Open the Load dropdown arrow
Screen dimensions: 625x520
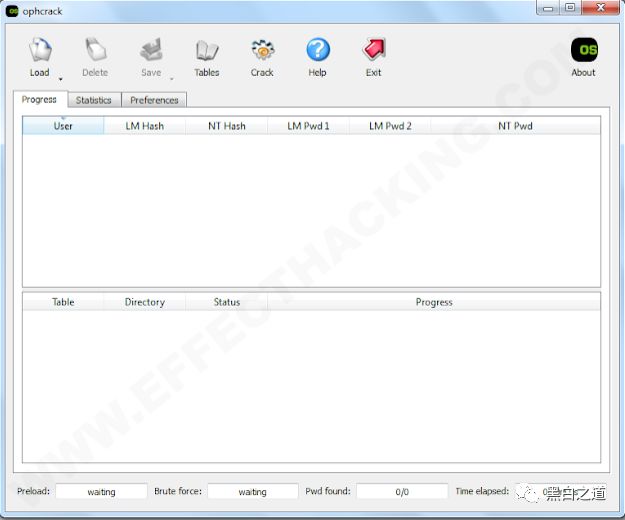61,79
